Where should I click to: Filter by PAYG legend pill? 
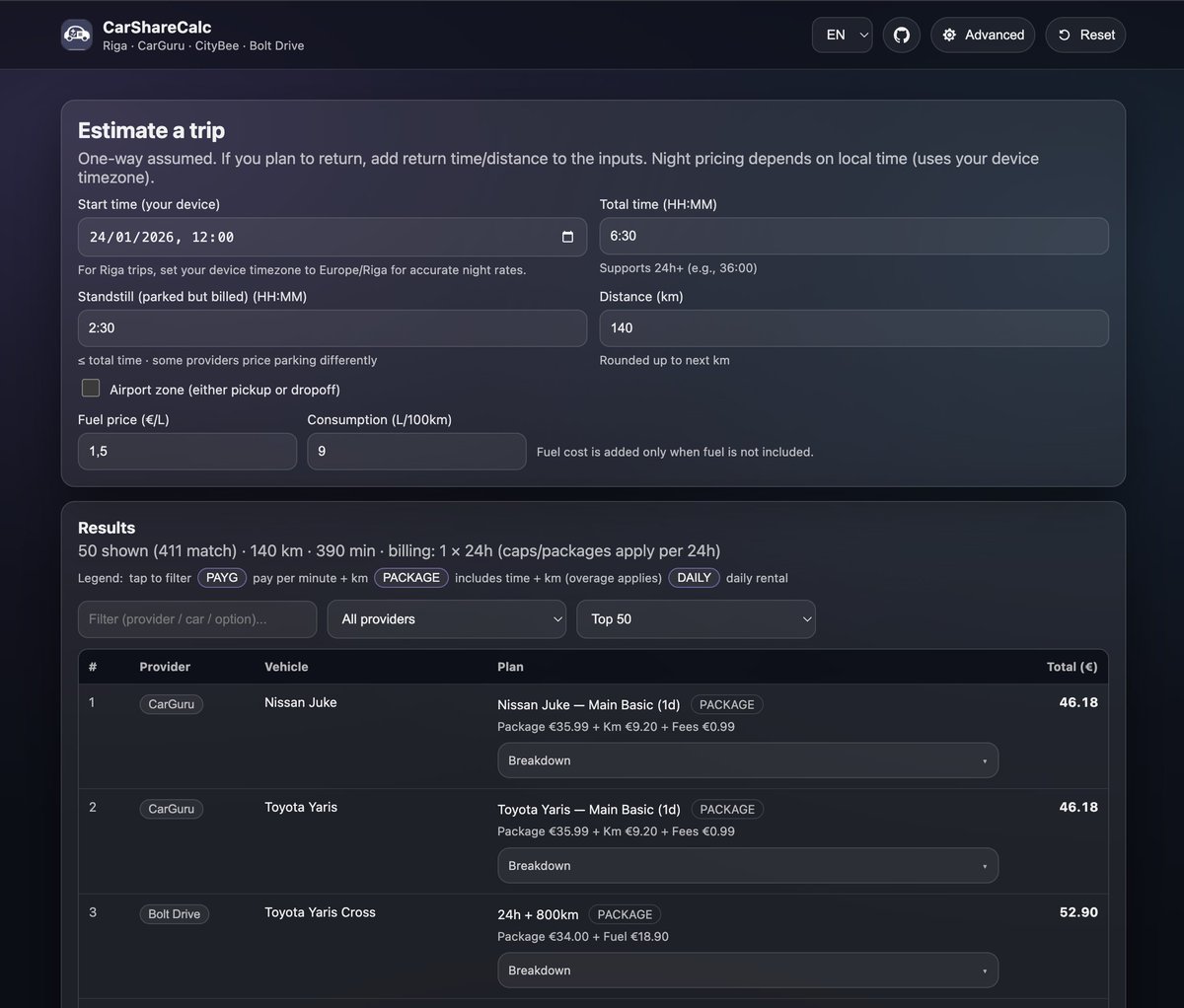pyautogui.click(x=222, y=578)
